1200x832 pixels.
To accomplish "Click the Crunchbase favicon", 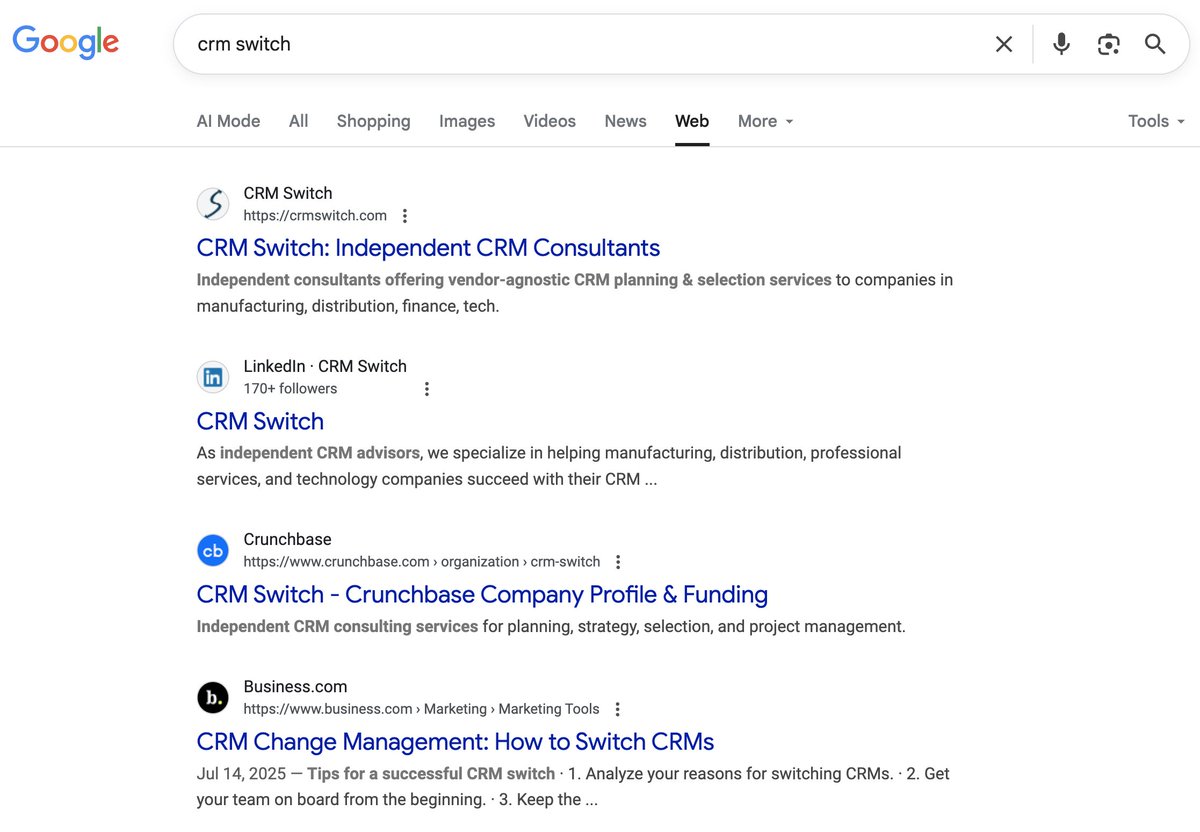I will (x=212, y=549).
